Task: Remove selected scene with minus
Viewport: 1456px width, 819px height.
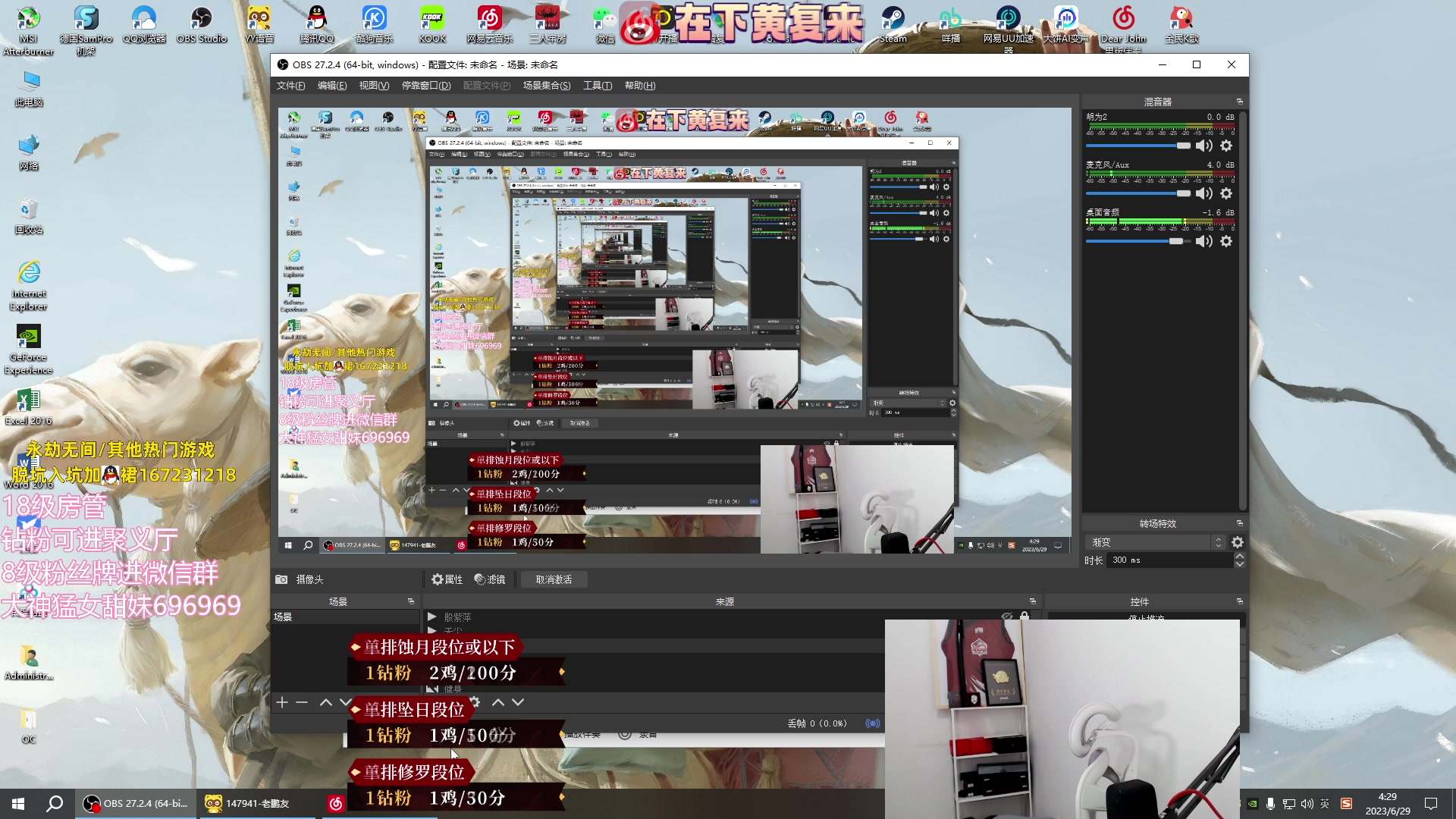Action: pyautogui.click(x=302, y=702)
